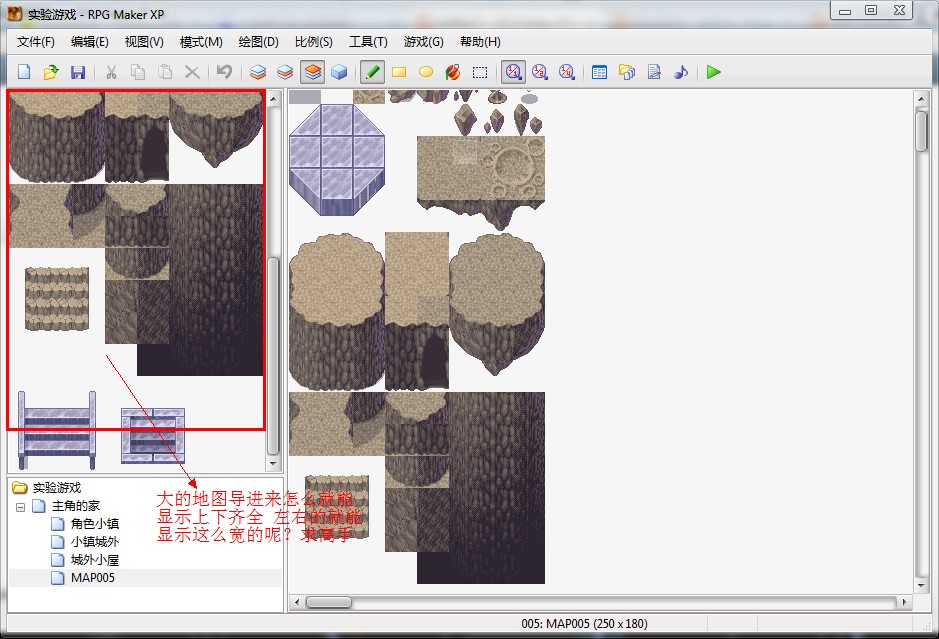This screenshot has width=939, height=639.
Task: Open the 游戏(G) menu
Action: coord(423,42)
